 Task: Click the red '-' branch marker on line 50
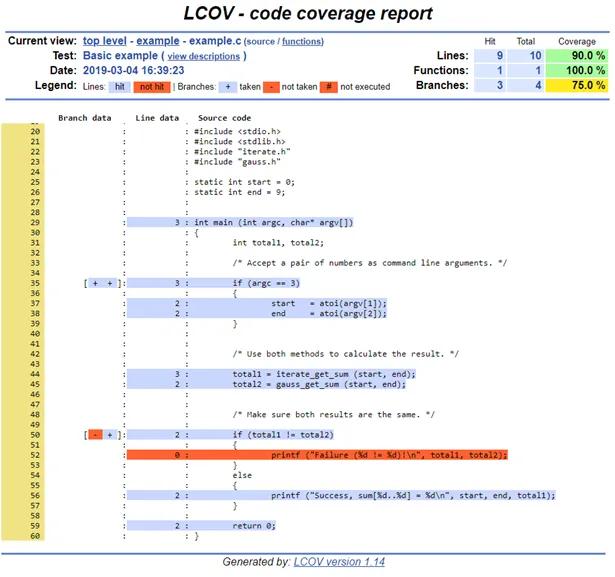click(x=95, y=435)
